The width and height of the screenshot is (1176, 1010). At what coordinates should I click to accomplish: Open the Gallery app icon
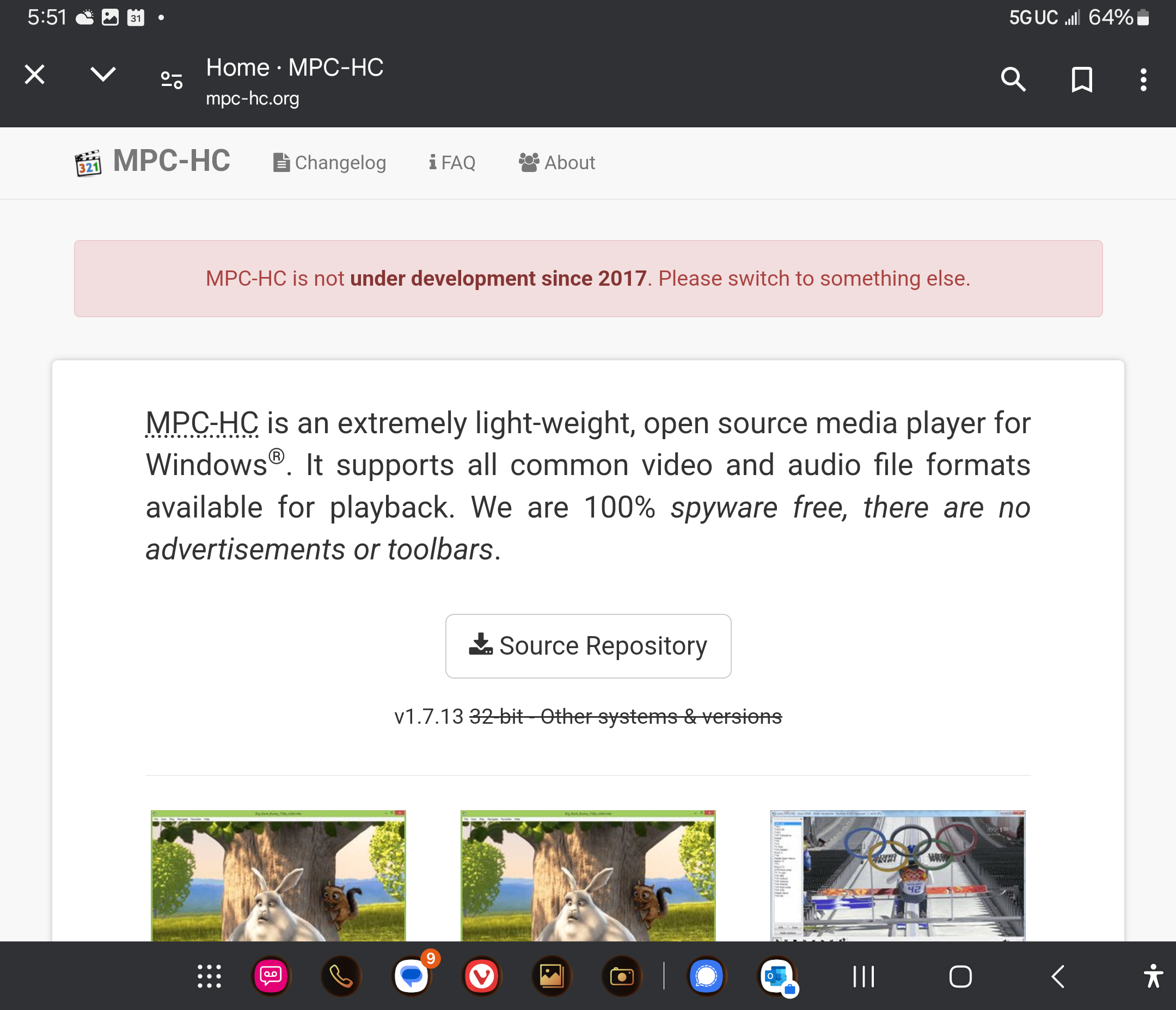tap(552, 976)
